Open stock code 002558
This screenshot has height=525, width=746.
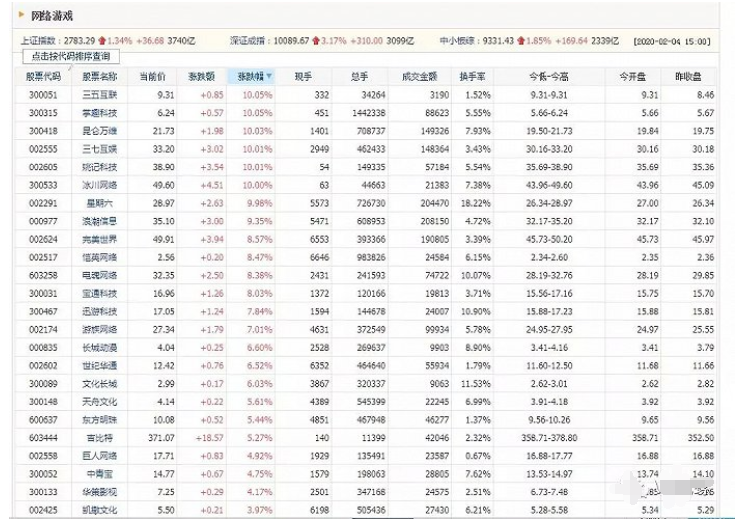[43, 456]
